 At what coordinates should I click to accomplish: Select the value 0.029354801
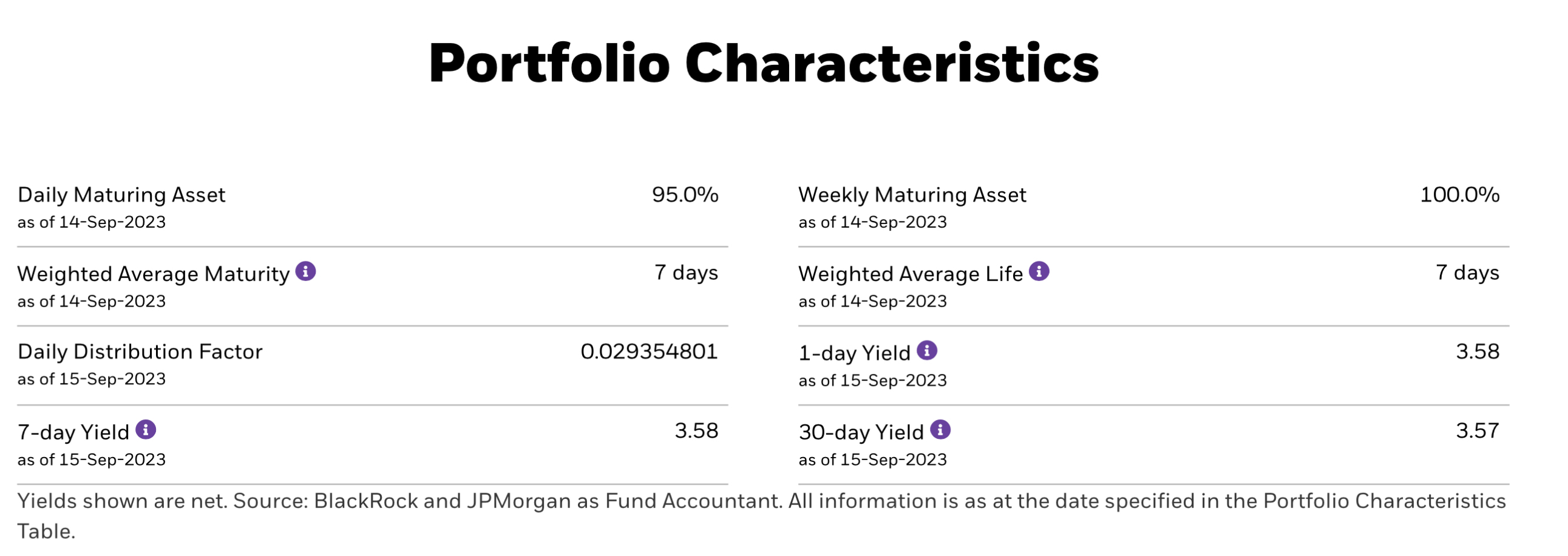point(649,351)
